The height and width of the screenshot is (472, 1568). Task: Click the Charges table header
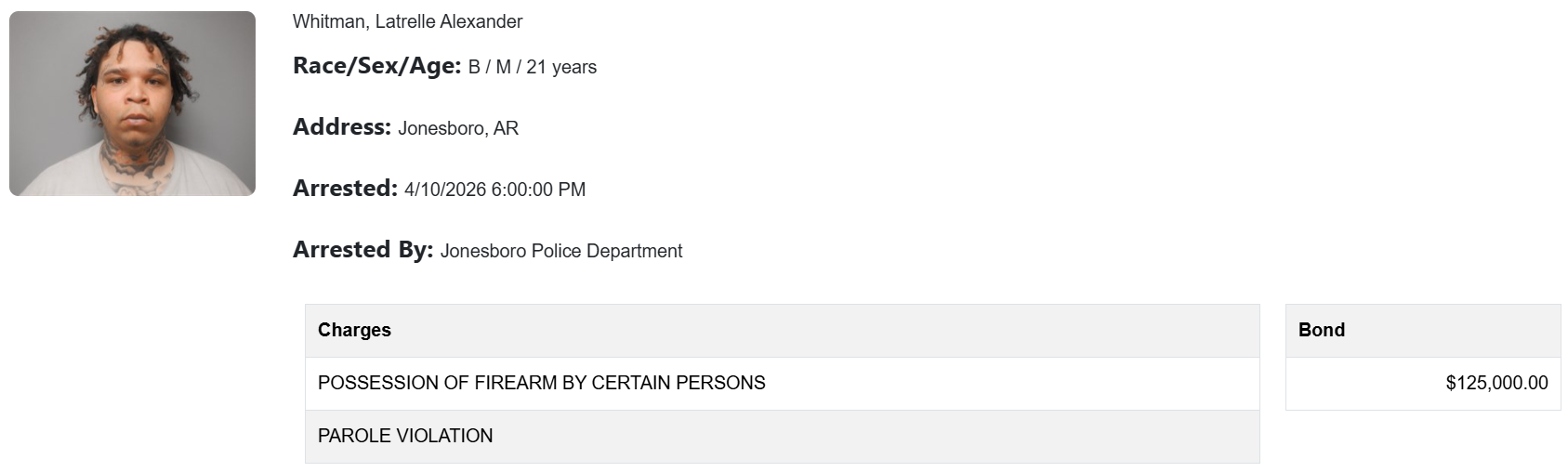(354, 330)
